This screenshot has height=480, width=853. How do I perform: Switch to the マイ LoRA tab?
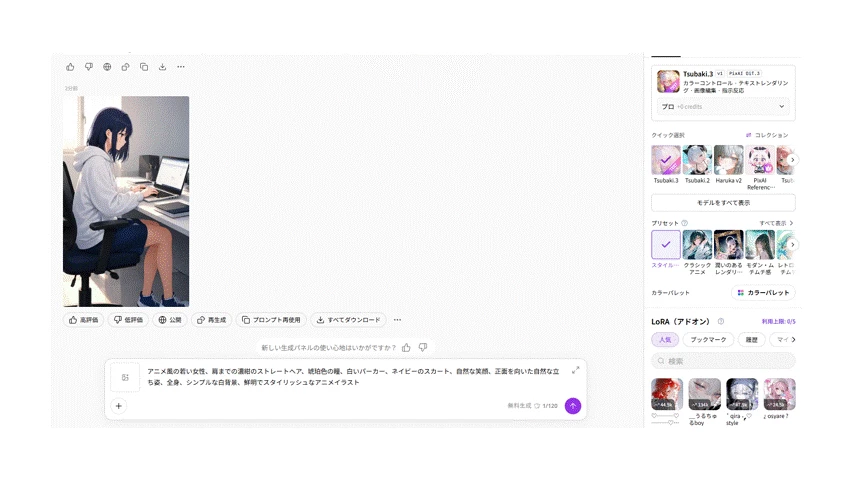[782, 340]
